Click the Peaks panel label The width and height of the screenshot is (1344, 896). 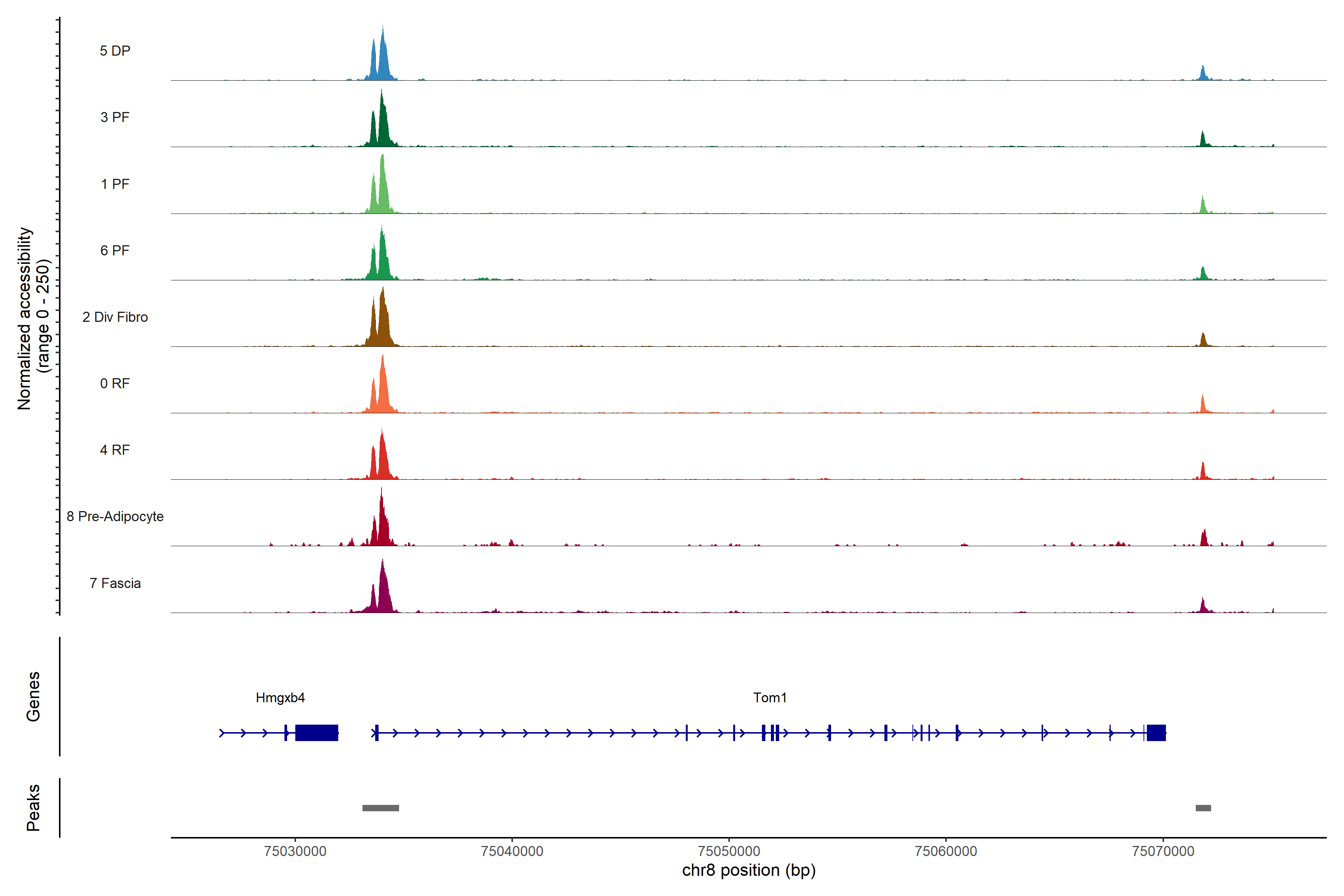click(33, 808)
